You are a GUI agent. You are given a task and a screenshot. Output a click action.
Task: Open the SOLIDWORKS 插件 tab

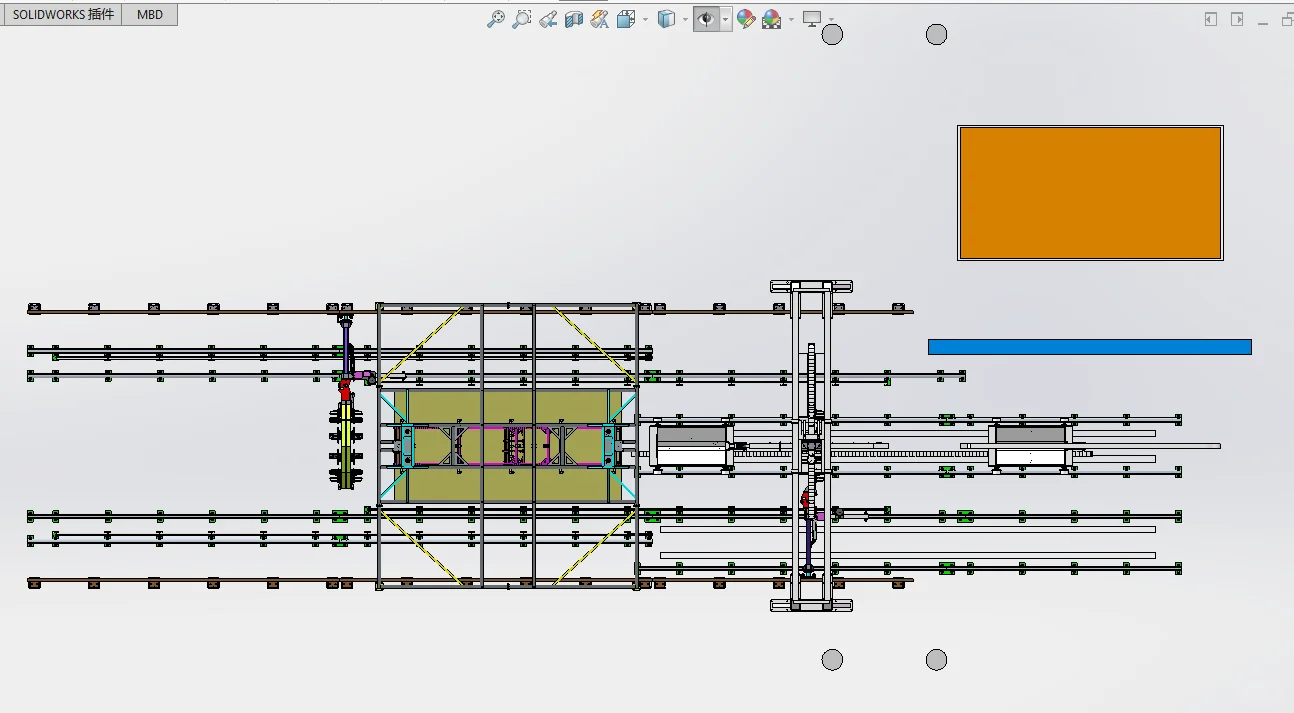tap(63, 15)
